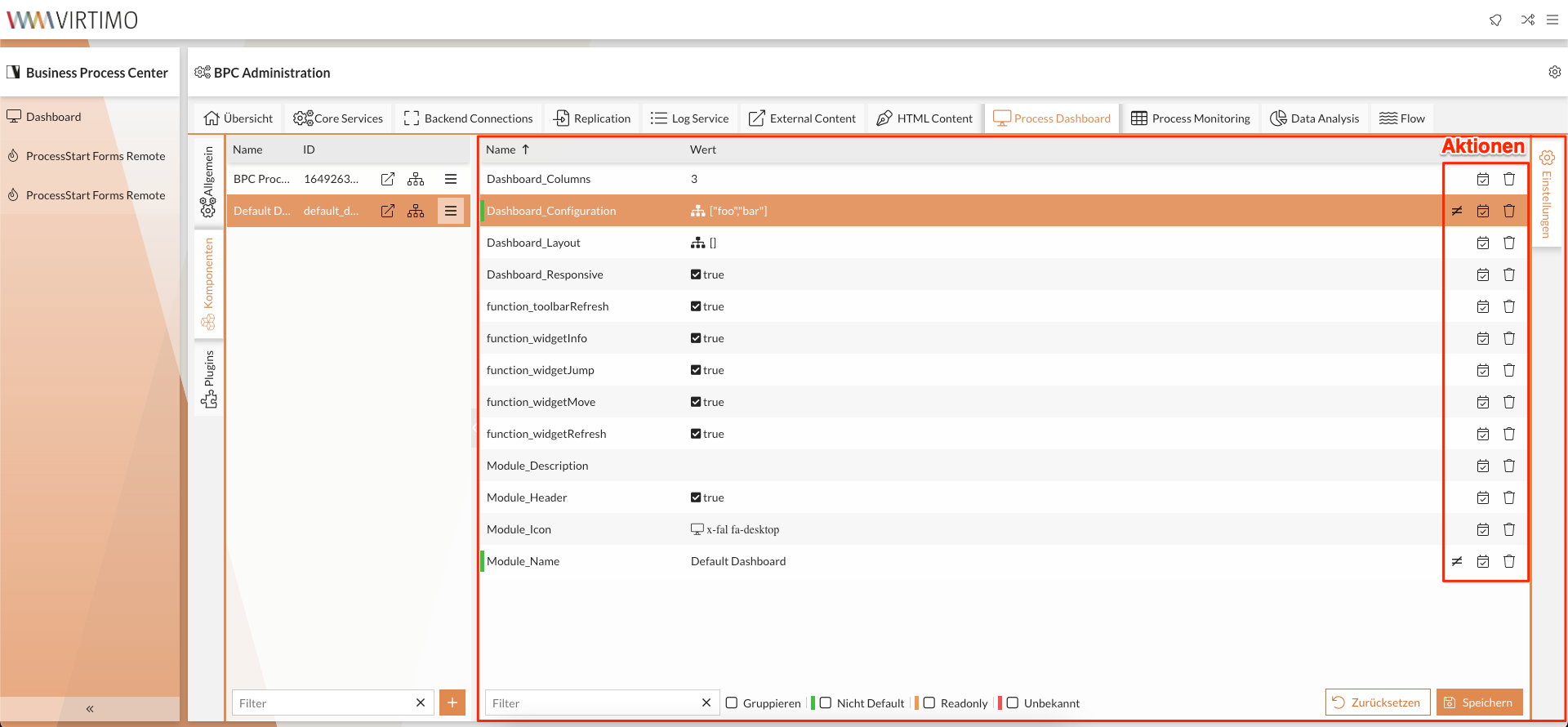Open the header hamburger menu
1568x727 pixels.
[x=1552, y=20]
